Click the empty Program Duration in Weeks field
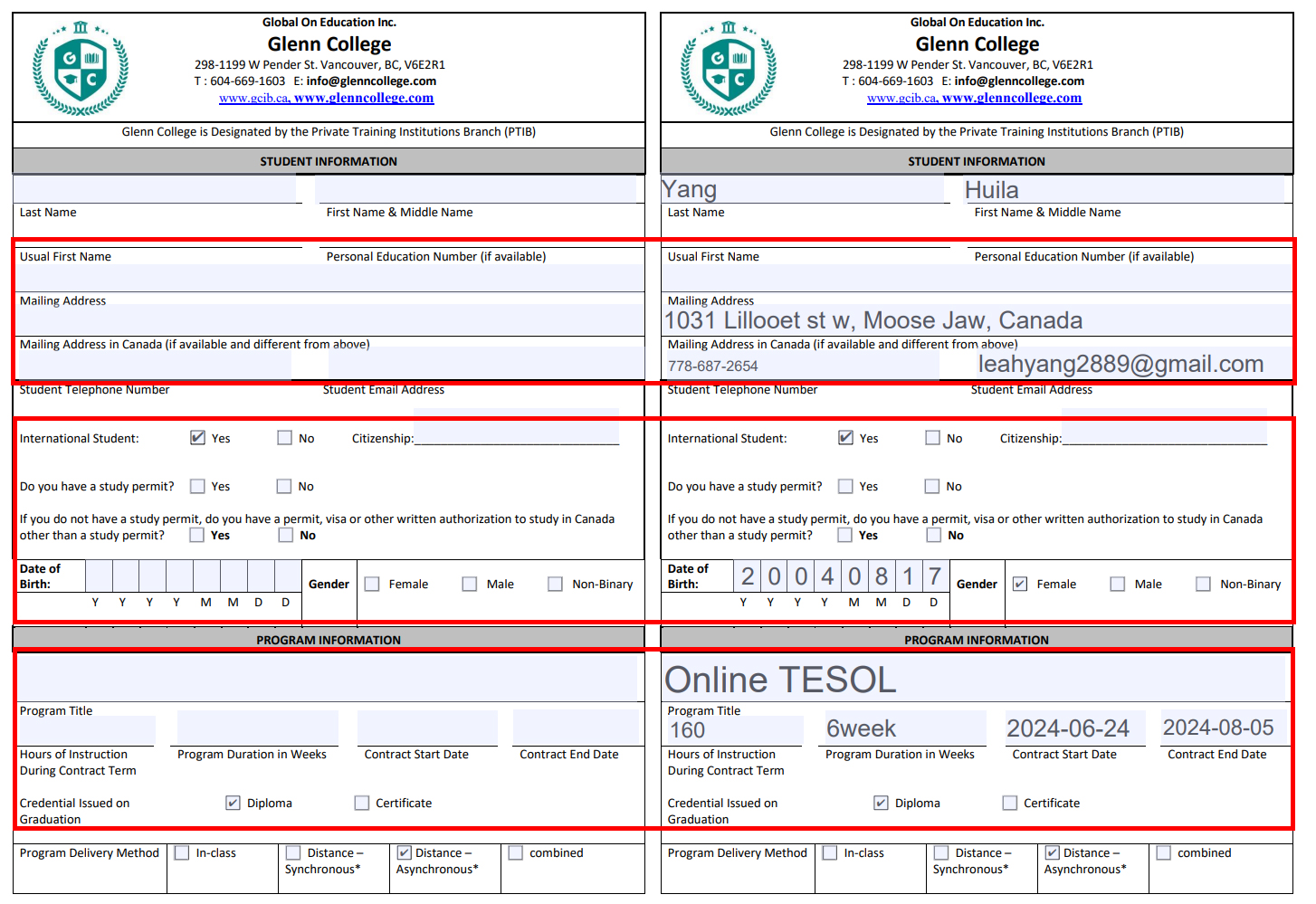This screenshot has height=904, width=1316. click(258, 728)
